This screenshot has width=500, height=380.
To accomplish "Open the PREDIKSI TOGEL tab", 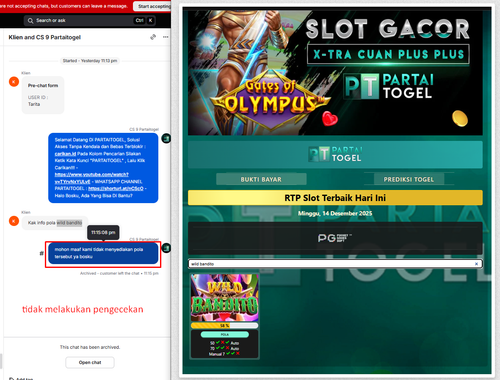I will [x=409, y=179].
